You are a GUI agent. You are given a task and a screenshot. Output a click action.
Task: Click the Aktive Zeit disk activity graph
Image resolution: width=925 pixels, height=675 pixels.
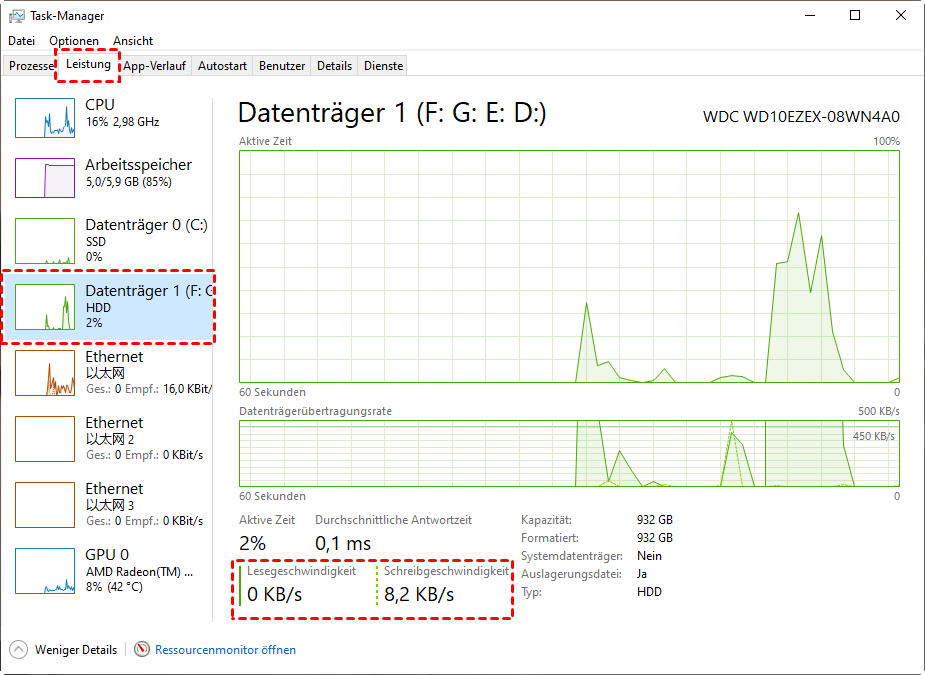coord(569,266)
